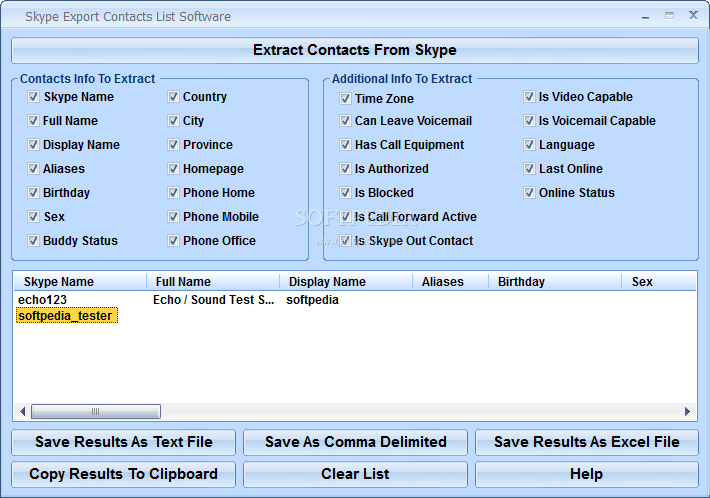710x498 pixels.
Task: Toggle the Phone Office checkbox
Action: pyautogui.click(x=173, y=240)
